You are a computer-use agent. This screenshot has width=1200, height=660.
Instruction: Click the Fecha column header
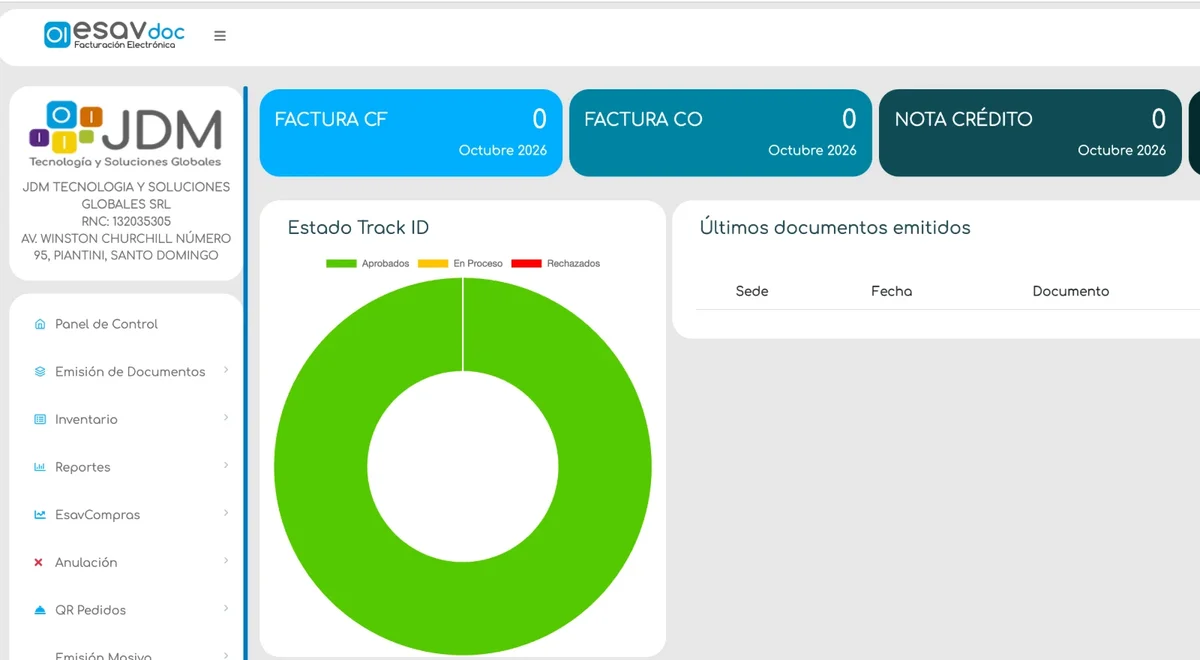click(x=892, y=291)
